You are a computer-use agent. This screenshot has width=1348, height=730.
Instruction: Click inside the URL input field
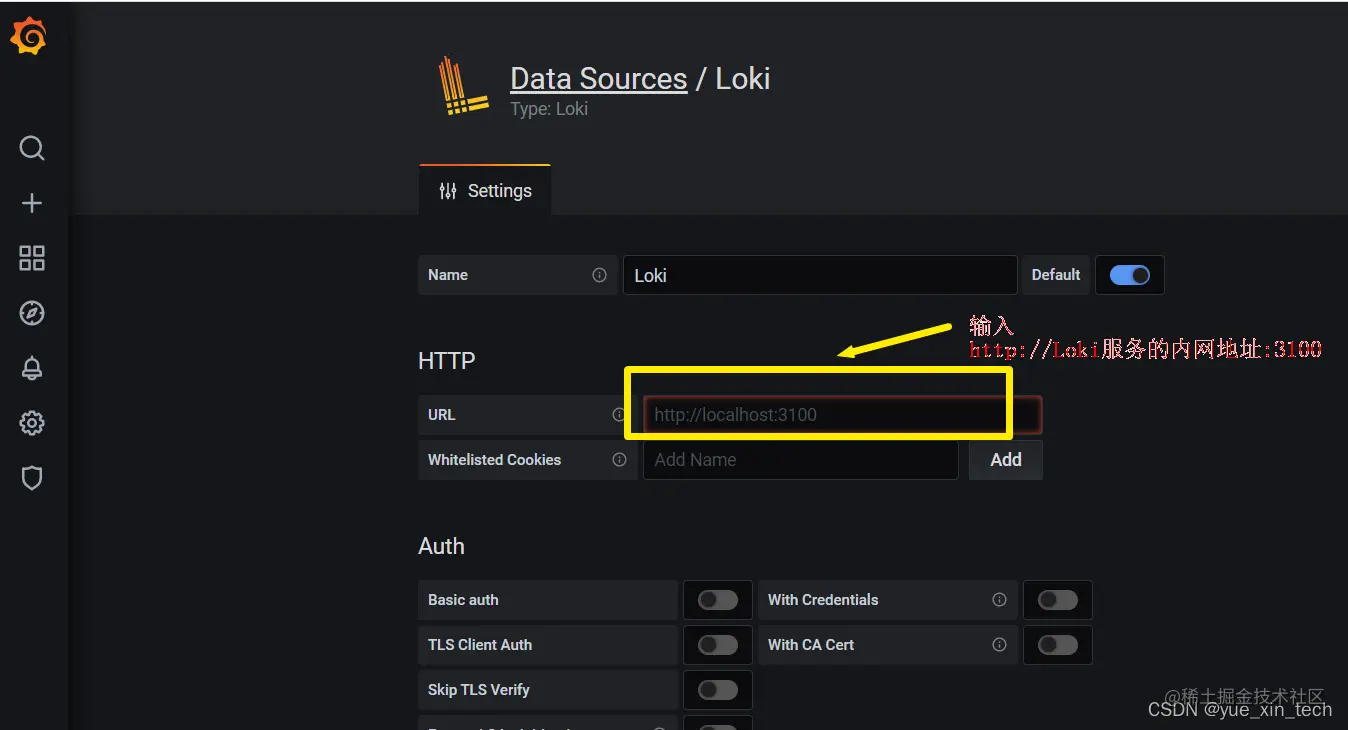pyautogui.click(x=820, y=414)
